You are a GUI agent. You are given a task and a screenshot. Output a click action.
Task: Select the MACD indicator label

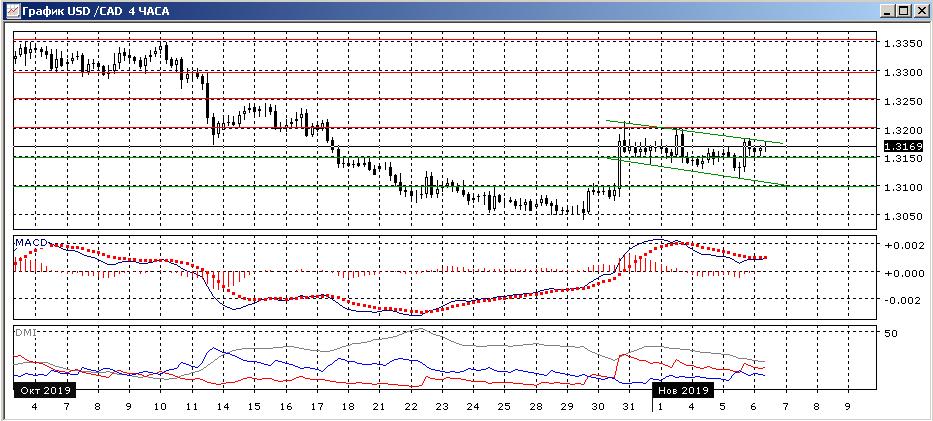coord(28,241)
